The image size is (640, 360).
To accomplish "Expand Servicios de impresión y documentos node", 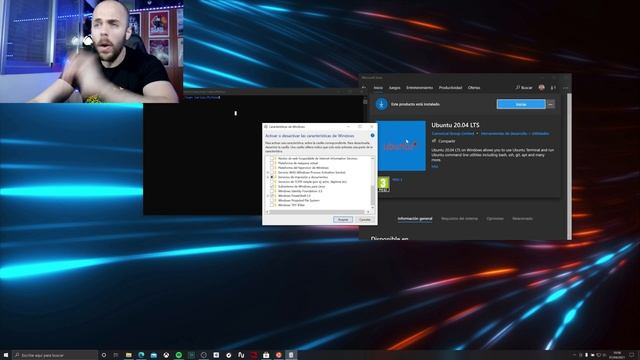I will tap(268, 177).
